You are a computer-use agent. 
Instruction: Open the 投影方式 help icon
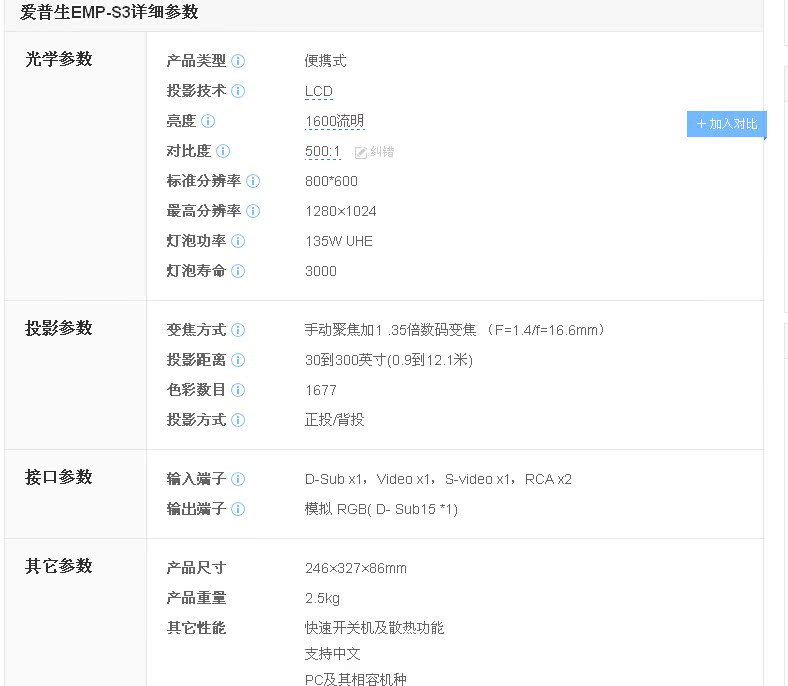238,420
